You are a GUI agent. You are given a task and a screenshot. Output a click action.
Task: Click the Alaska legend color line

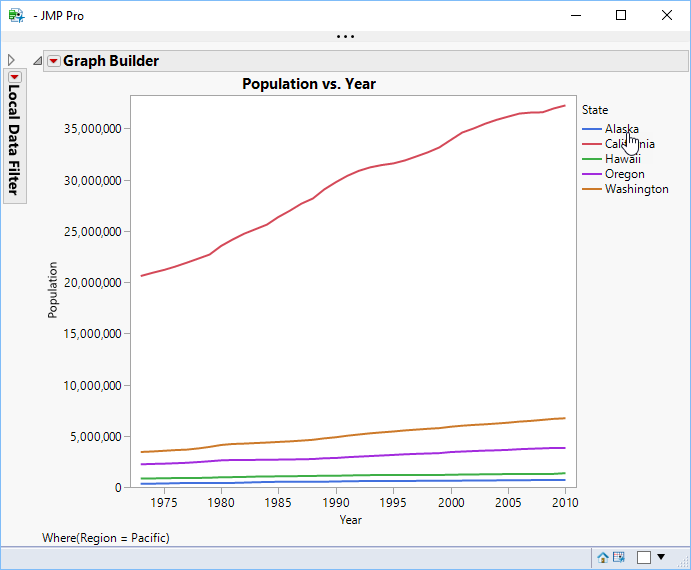coord(591,129)
